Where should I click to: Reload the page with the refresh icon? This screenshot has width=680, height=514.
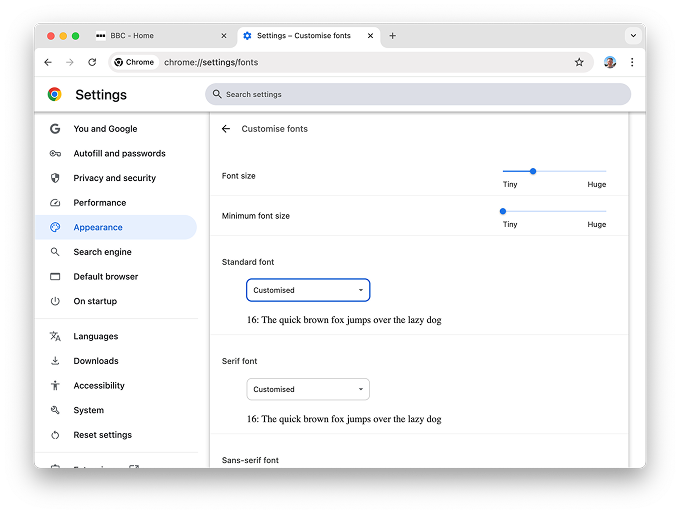click(x=92, y=62)
